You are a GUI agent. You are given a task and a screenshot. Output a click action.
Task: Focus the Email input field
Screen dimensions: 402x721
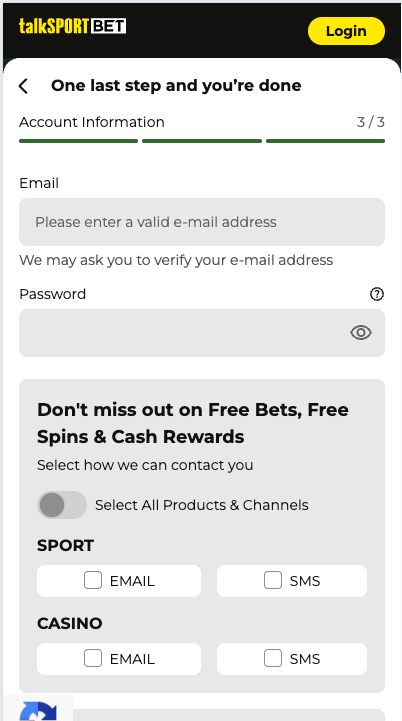pyautogui.click(x=202, y=222)
